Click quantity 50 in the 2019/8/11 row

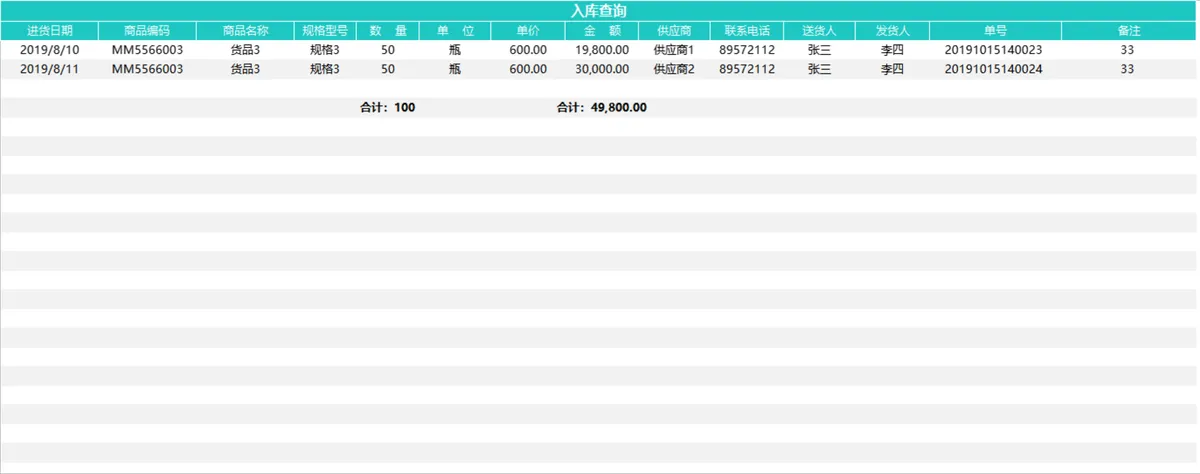click(388, 69)
